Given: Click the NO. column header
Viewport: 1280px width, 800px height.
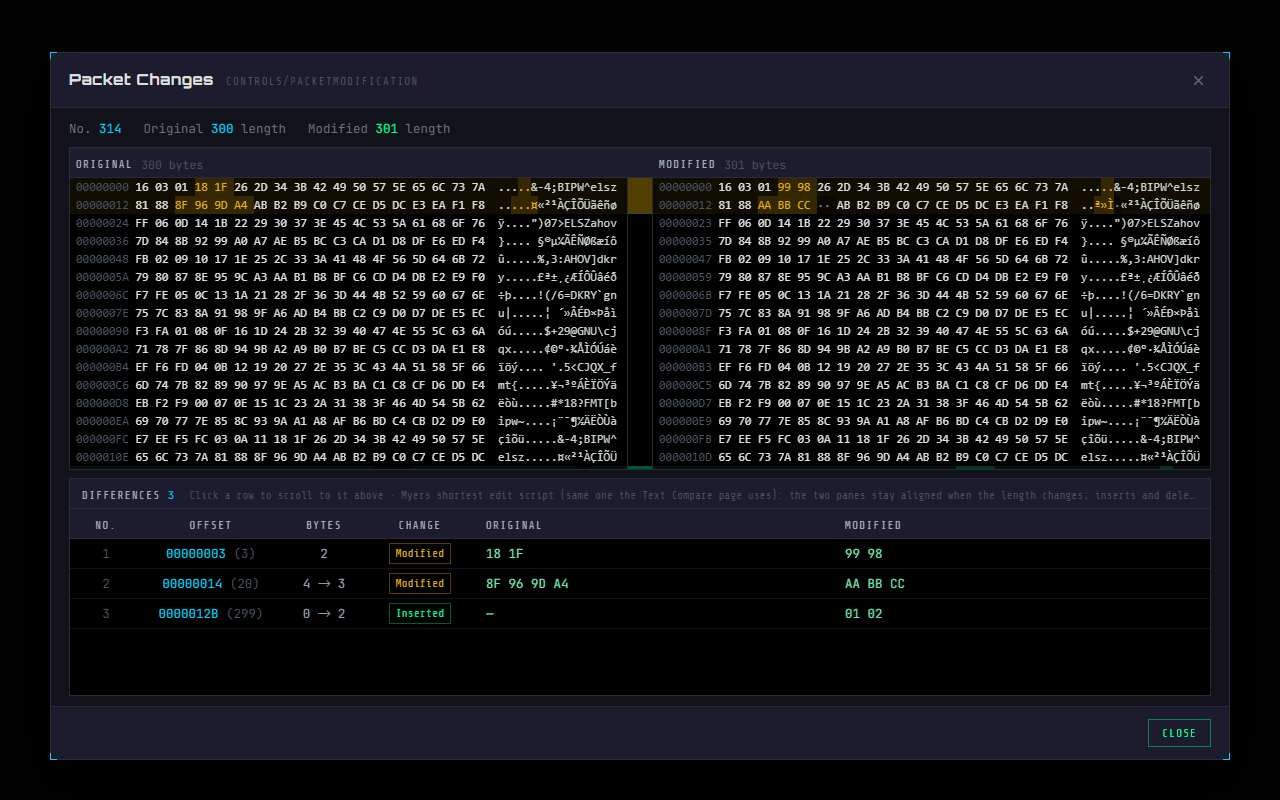Looking at the screenshot, I should [105, 525].
